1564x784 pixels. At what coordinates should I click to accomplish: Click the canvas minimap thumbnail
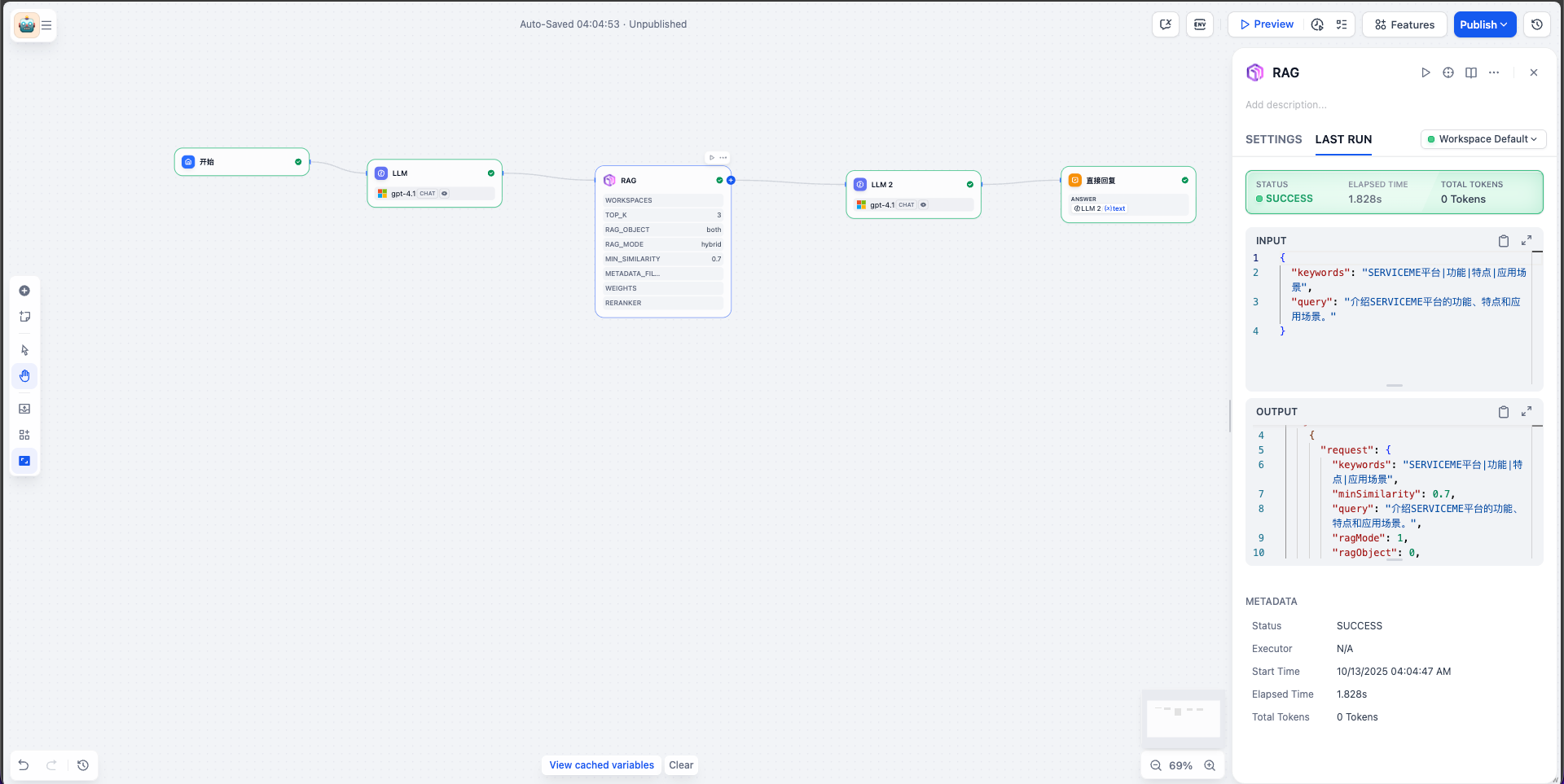(x=1183, y=718)
